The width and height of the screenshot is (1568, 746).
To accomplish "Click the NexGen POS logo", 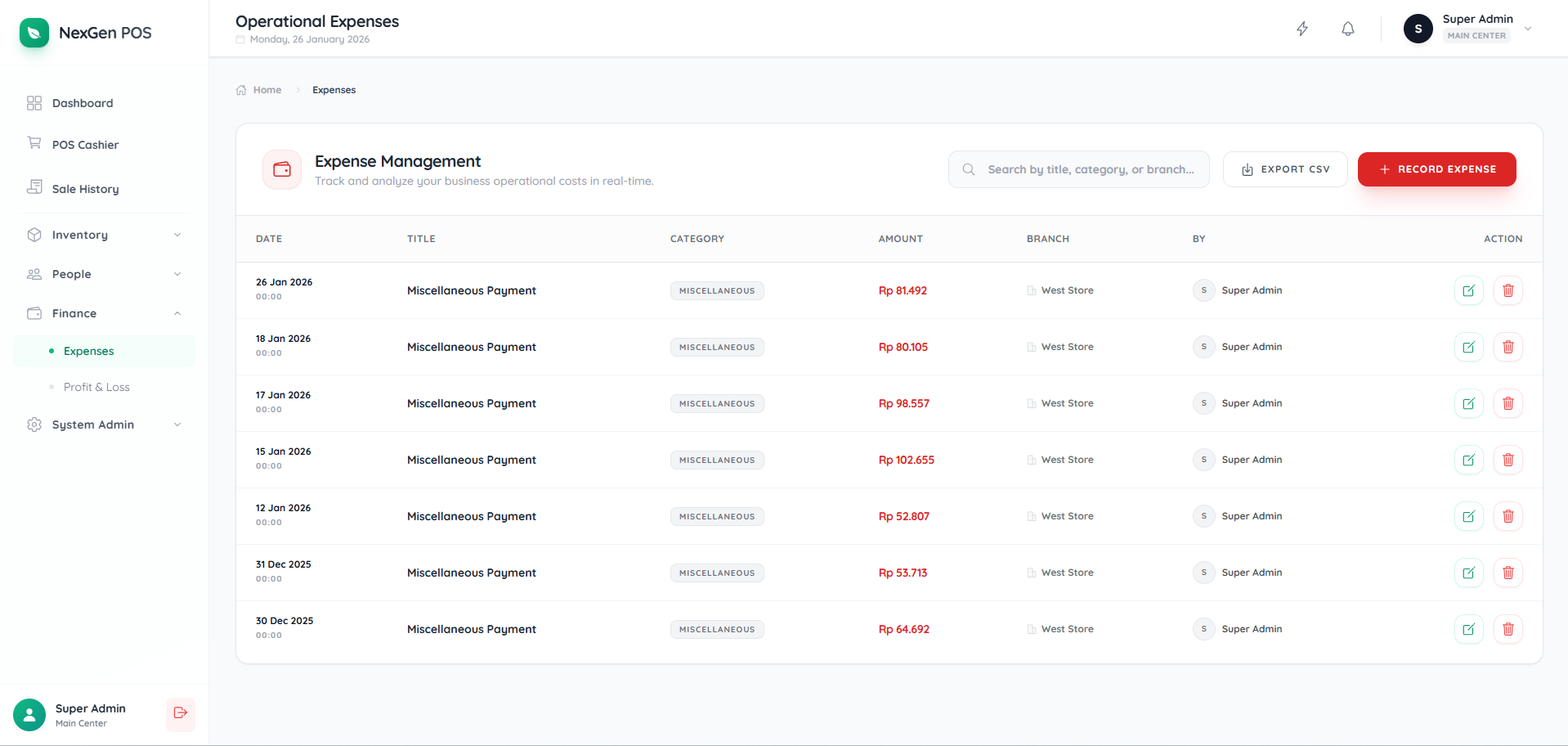I will click(84, 33).
